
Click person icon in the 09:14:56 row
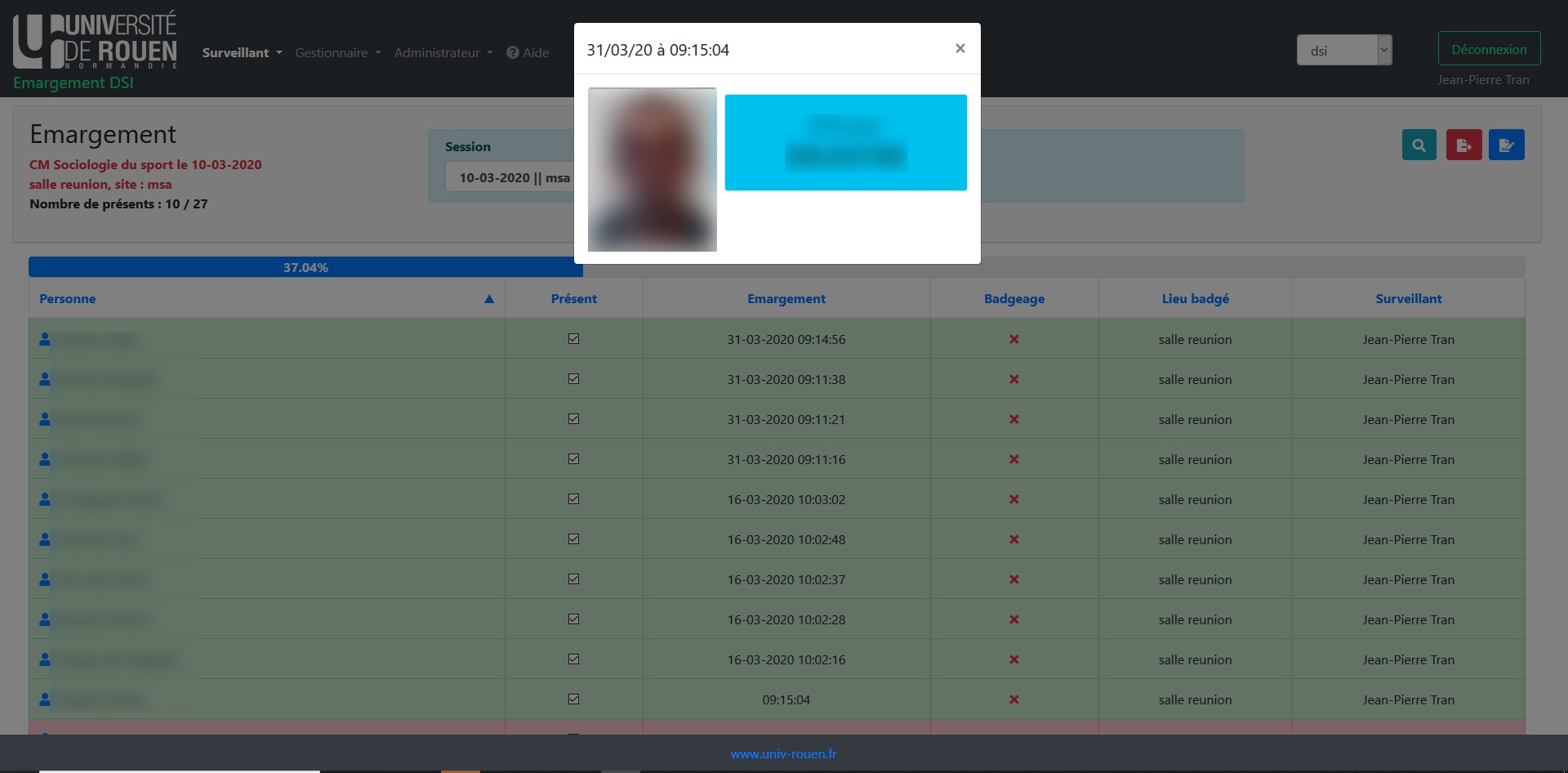45,339
